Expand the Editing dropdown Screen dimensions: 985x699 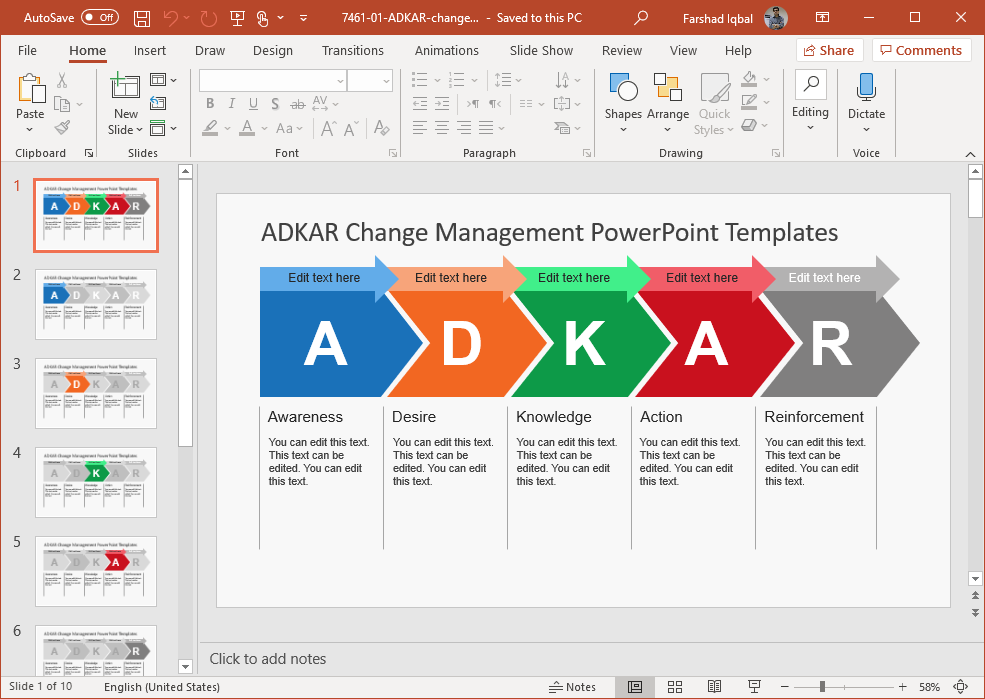pos(810,127)
